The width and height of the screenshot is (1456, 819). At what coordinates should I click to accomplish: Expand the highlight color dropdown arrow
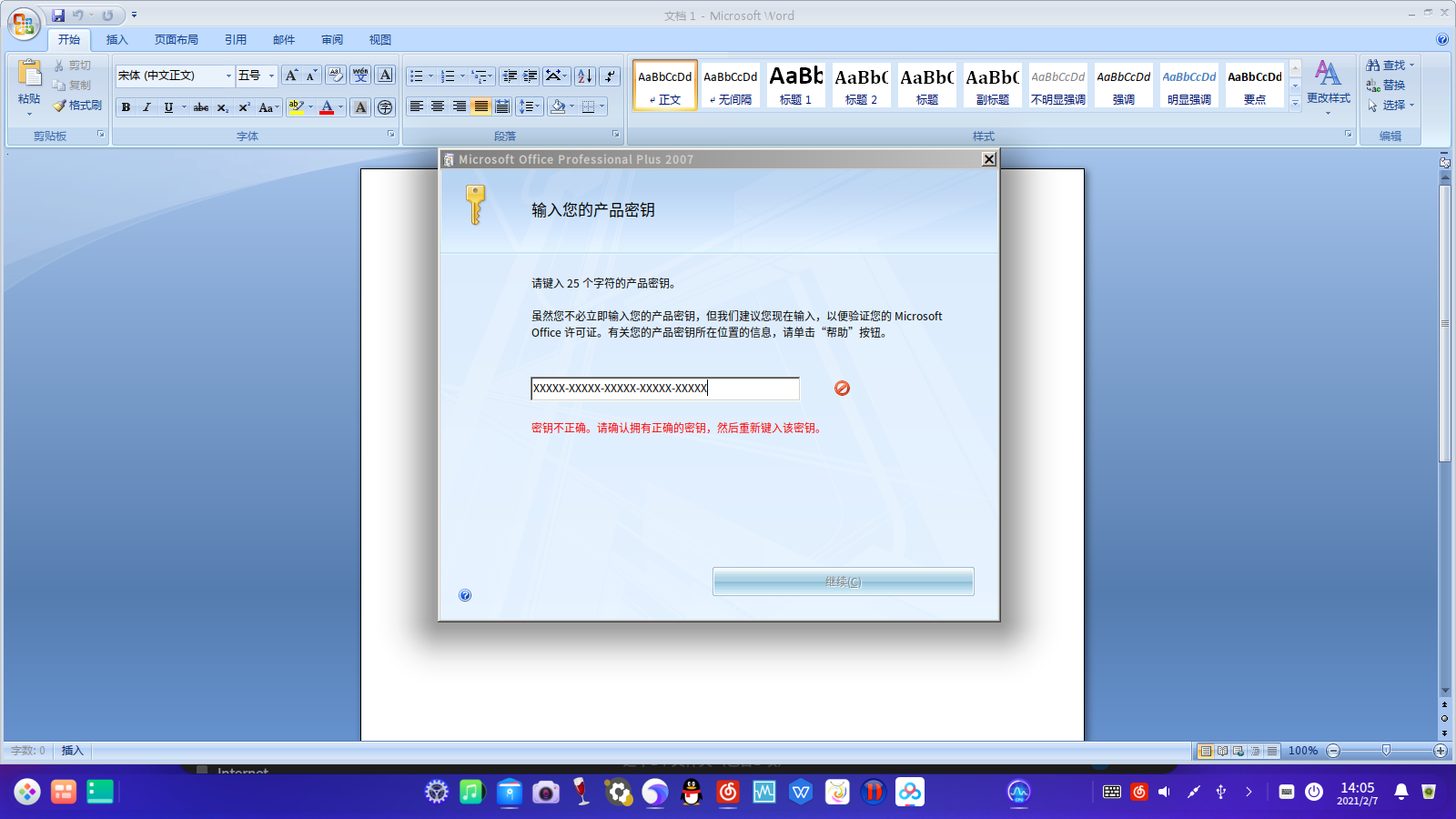coord(310,107)
